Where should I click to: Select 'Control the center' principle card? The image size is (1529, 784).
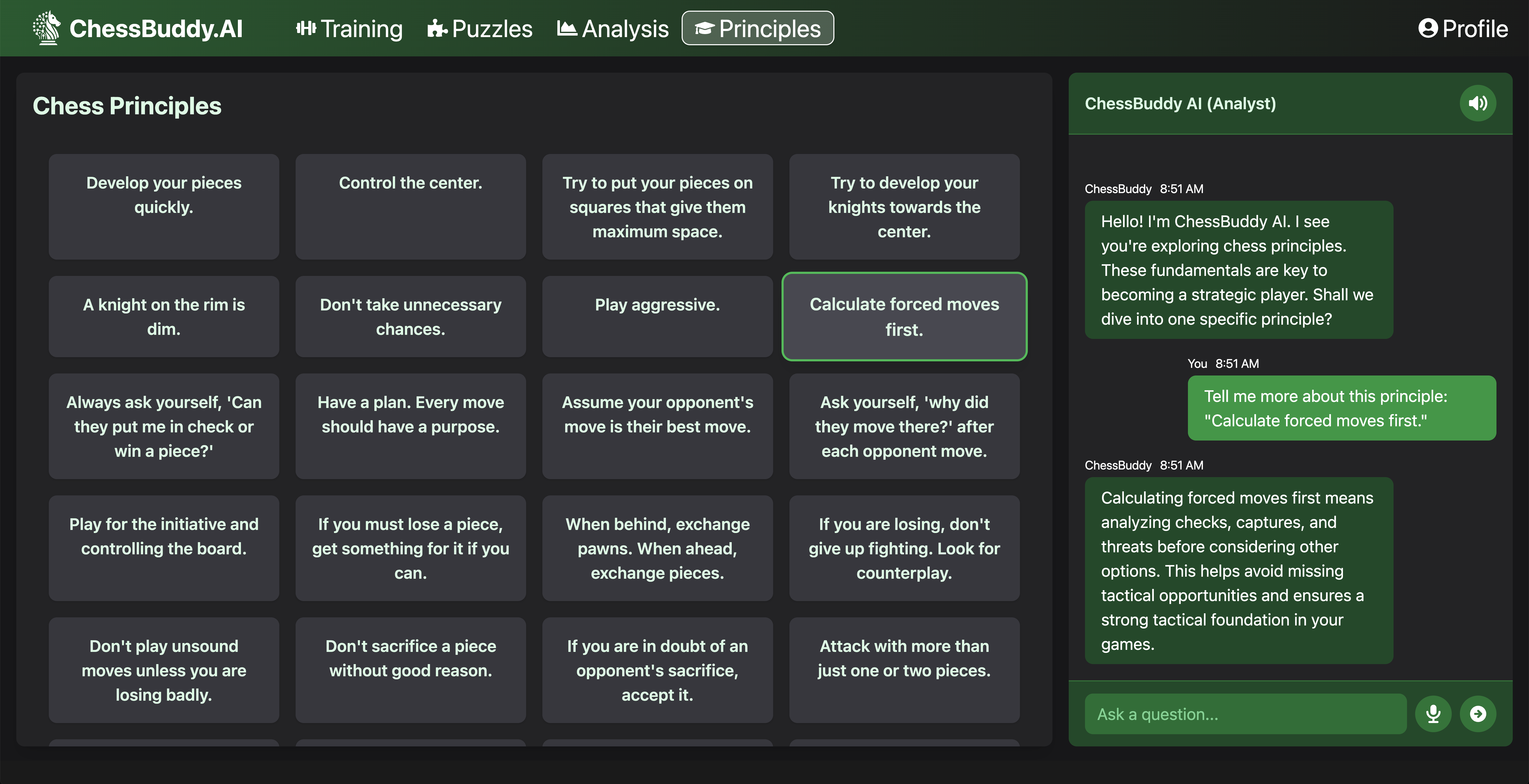(411, 207)
